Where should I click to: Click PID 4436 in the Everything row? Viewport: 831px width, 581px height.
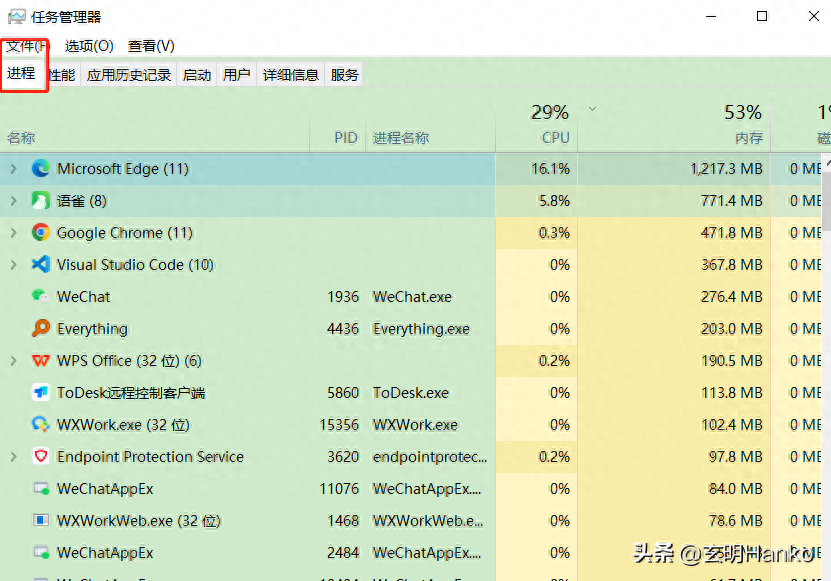[x=343, y=329]
